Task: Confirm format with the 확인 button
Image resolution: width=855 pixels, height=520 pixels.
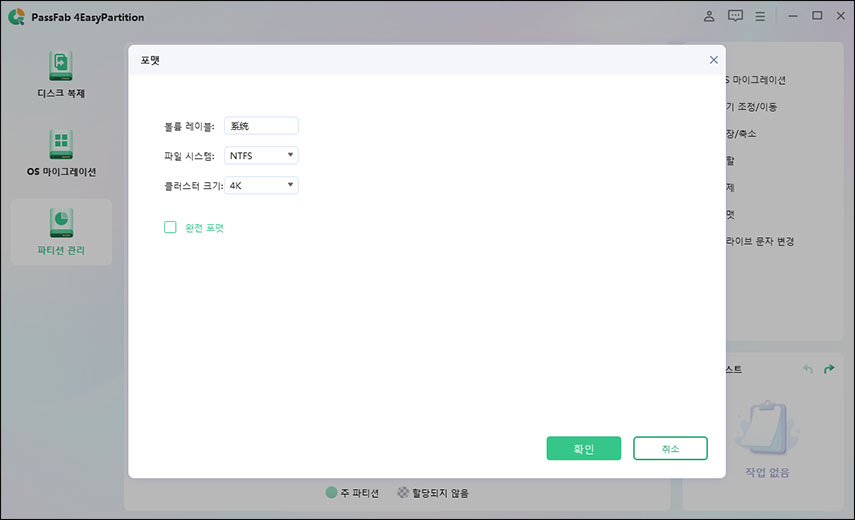Action: pyautogui.click(x=583, y=448)
